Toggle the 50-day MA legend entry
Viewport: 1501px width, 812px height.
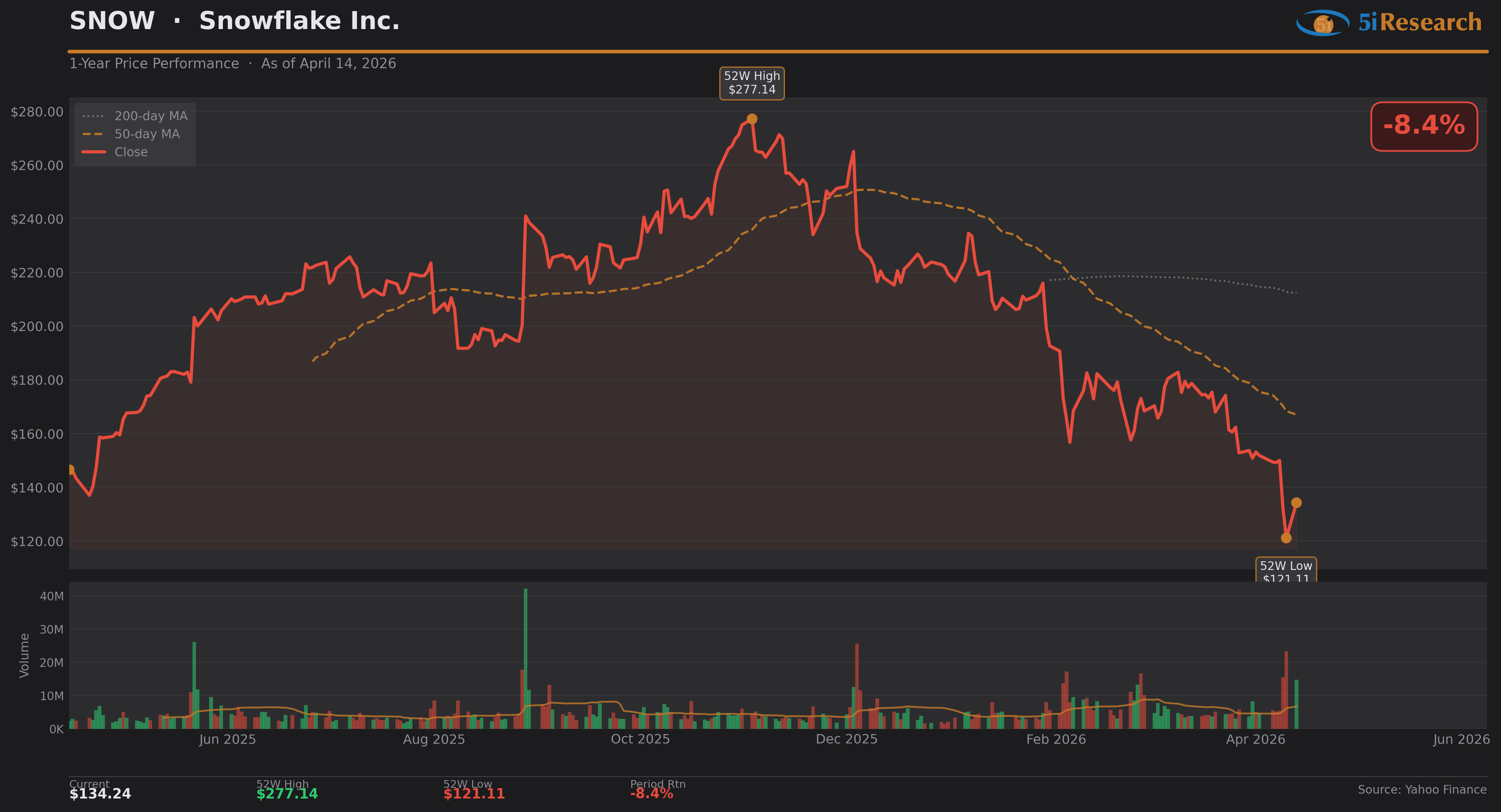tap(147, 134)
